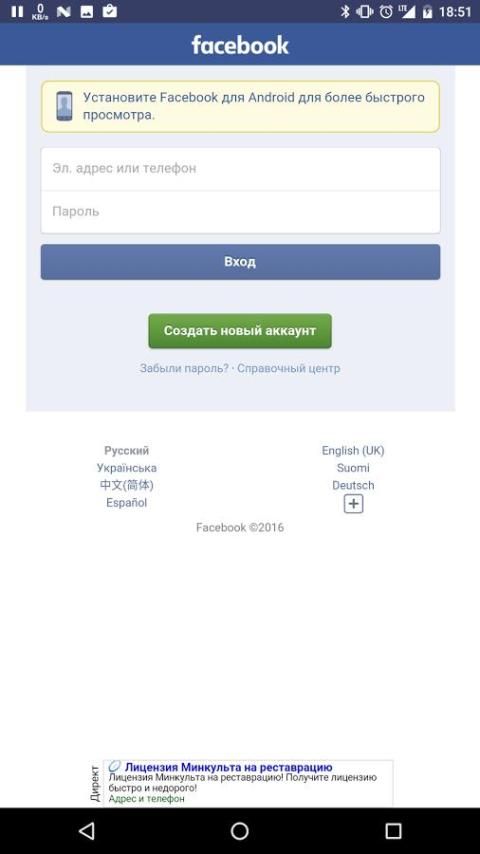Click the blue Вход login button
Image resolution: width=480 pixels, height=854 pixels.
(240, 262)
